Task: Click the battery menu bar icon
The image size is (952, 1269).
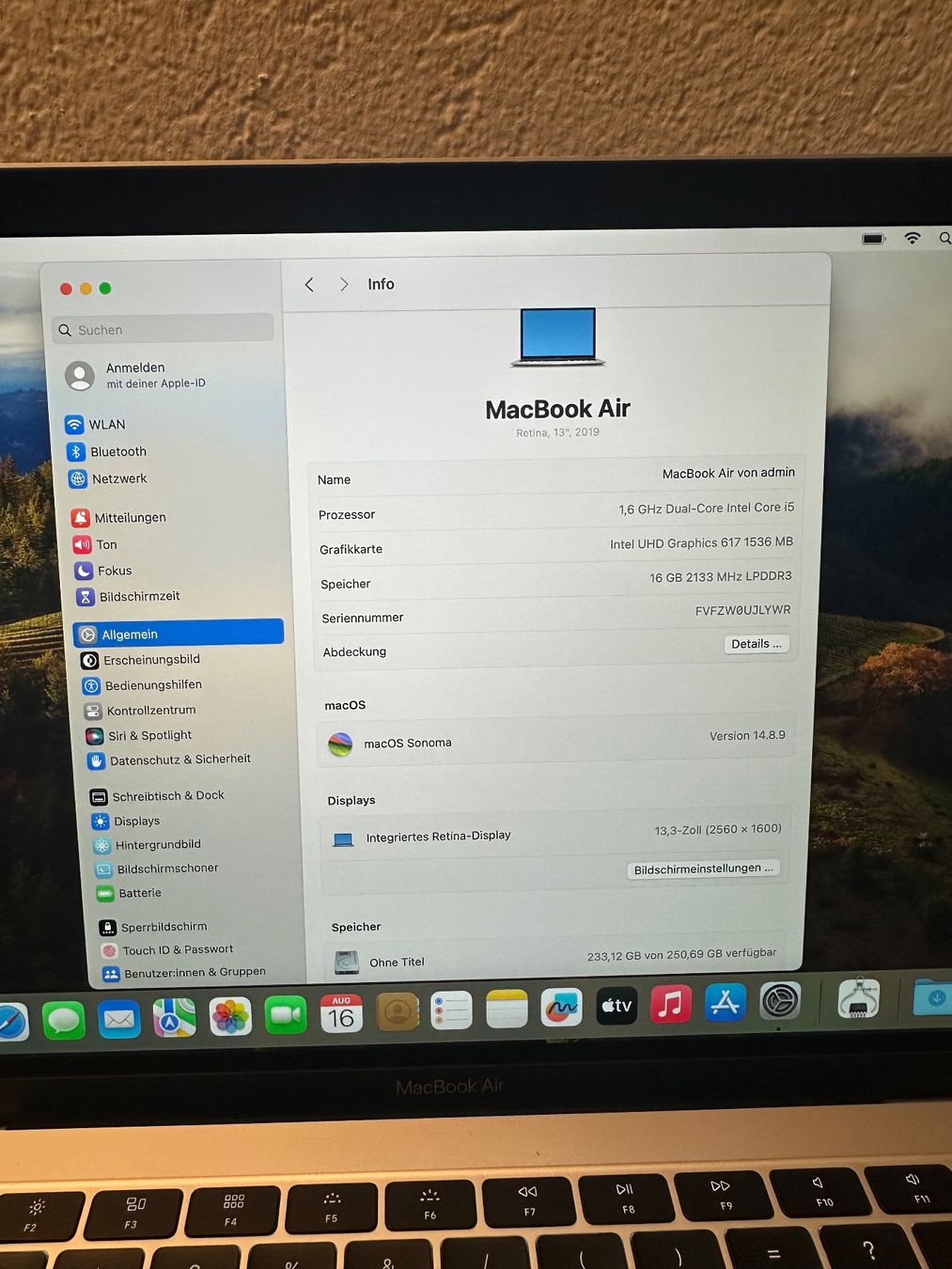Action: click(x=874, y=239)
